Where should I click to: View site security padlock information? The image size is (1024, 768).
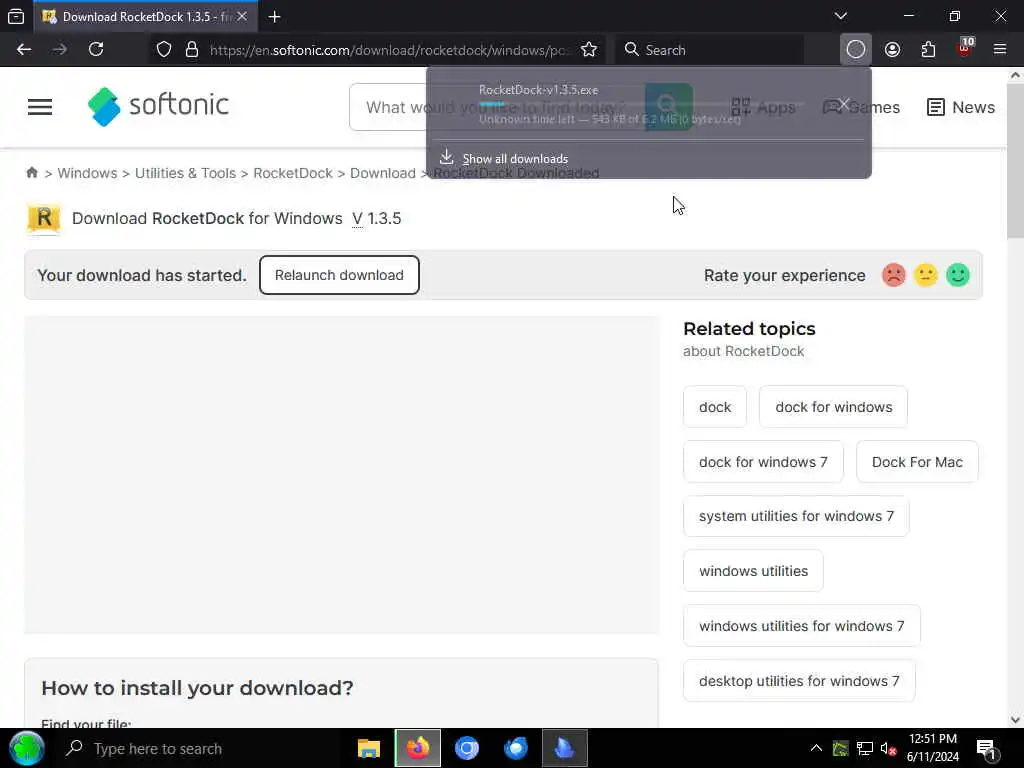point(191,50)
